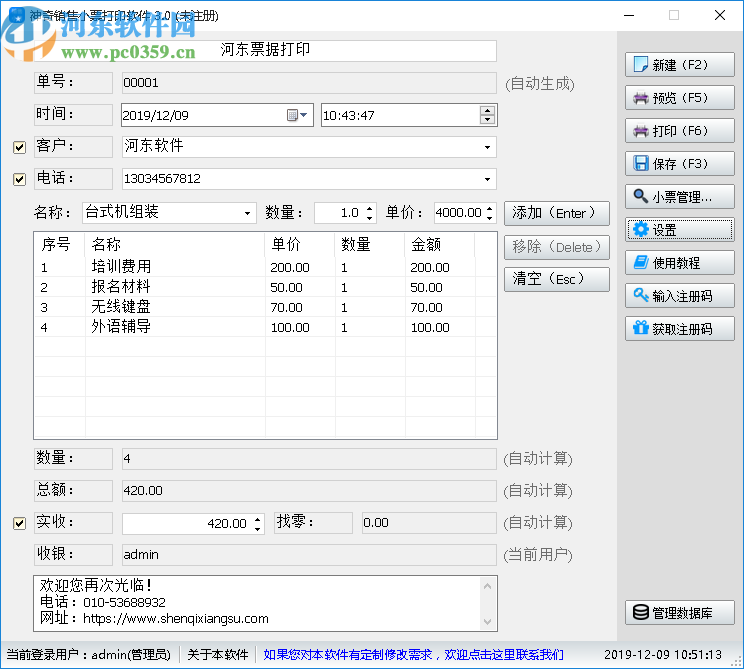Viewport: 744px width, 669px height.
Task: Click the 金额 column header
Action: [x=439, y=244]
